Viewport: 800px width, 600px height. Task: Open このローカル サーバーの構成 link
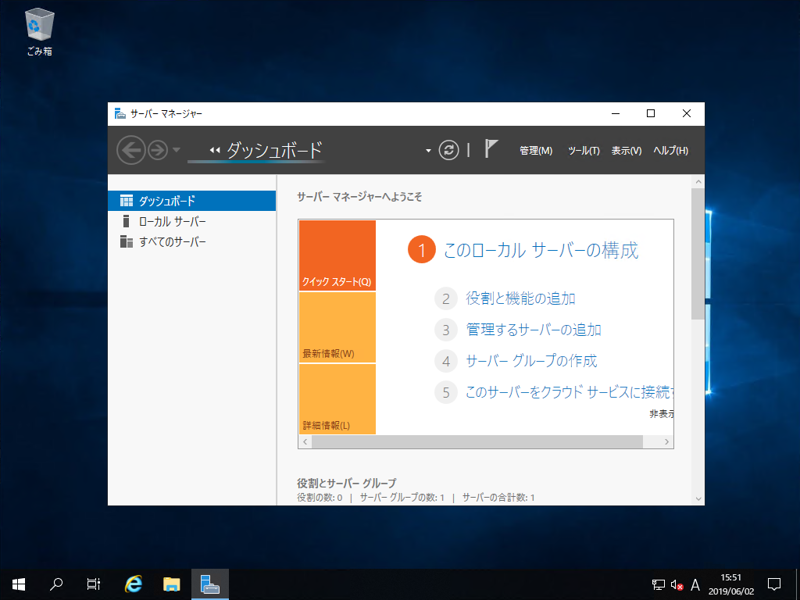pyautogui.click(x=540, y=251)
